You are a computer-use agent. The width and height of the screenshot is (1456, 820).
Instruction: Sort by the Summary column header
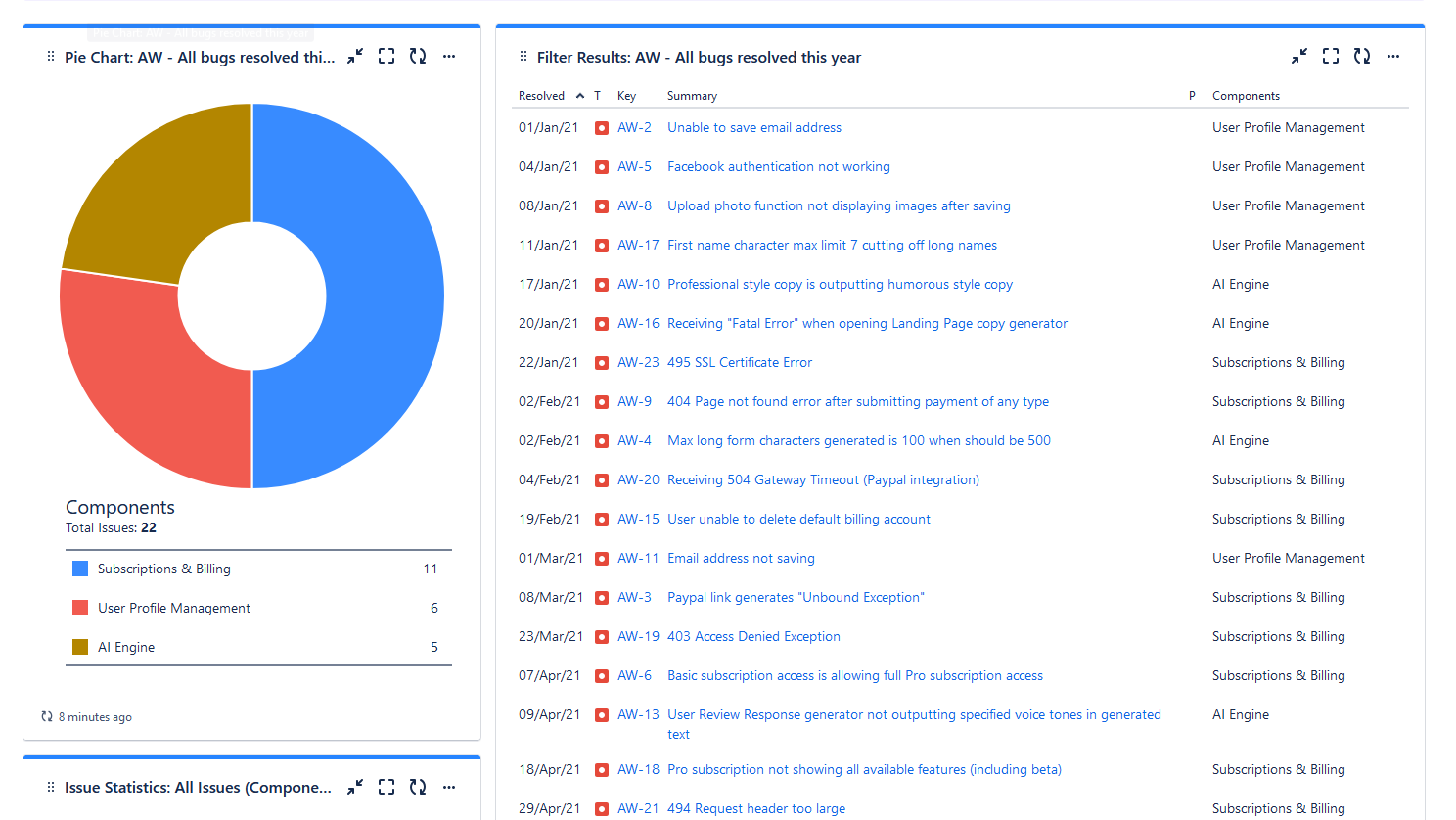692,96
